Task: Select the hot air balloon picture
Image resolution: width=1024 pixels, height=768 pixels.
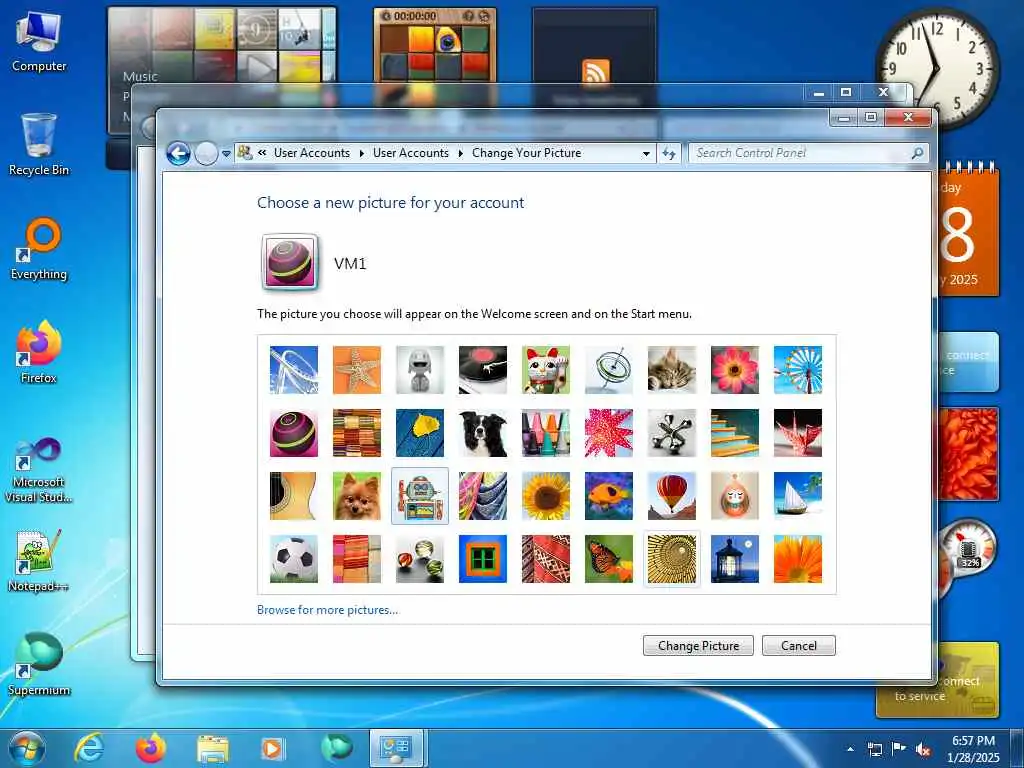Action: pyautogui.click(x=672, y=496)
